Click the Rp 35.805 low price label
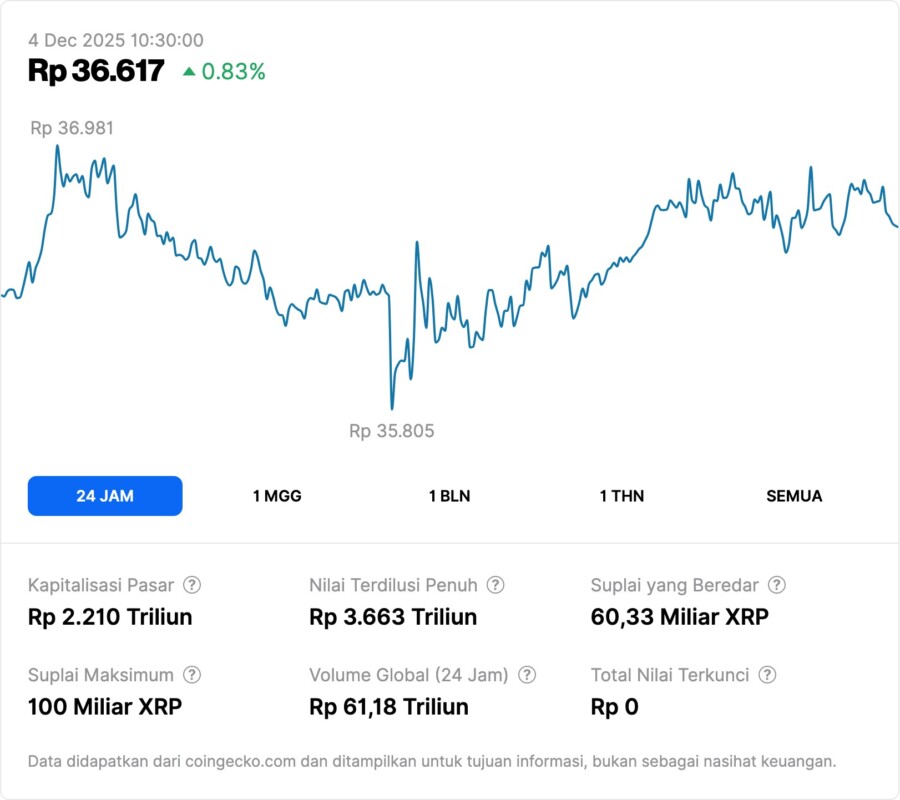This screenshot has width=900, height=800. tap(392, 431)
